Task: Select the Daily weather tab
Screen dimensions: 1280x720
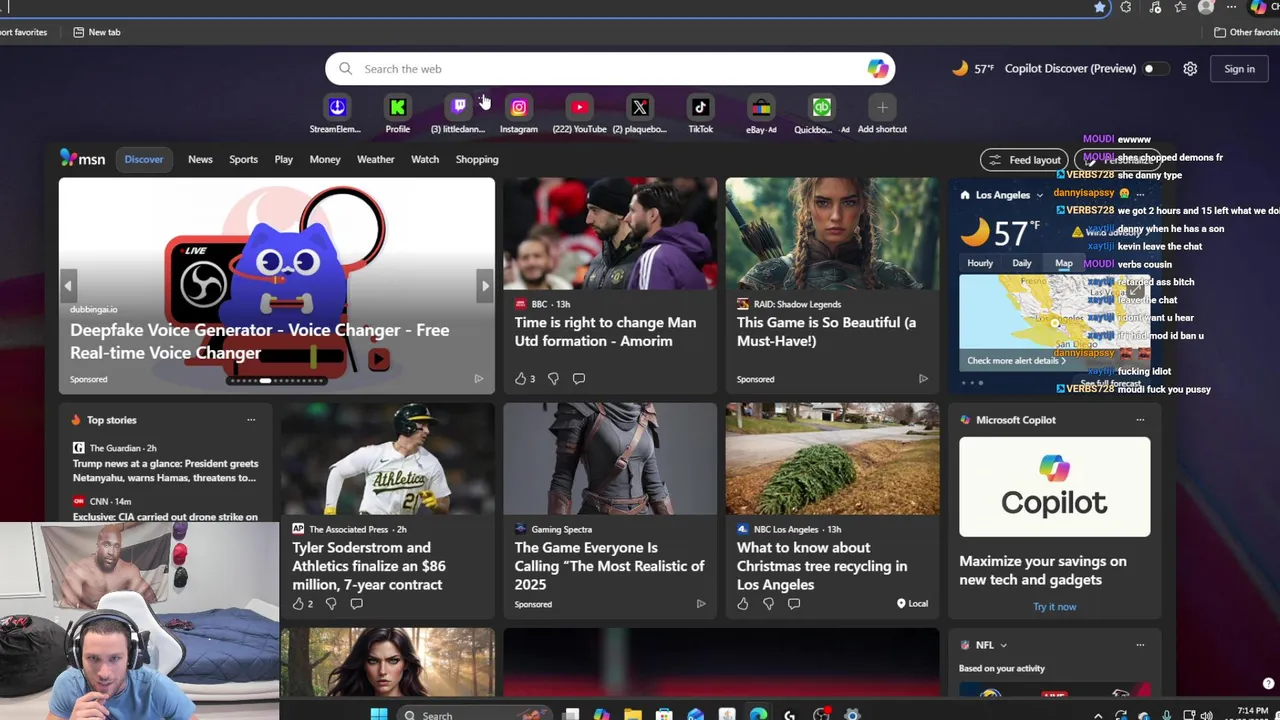Action: (1021, 263)
